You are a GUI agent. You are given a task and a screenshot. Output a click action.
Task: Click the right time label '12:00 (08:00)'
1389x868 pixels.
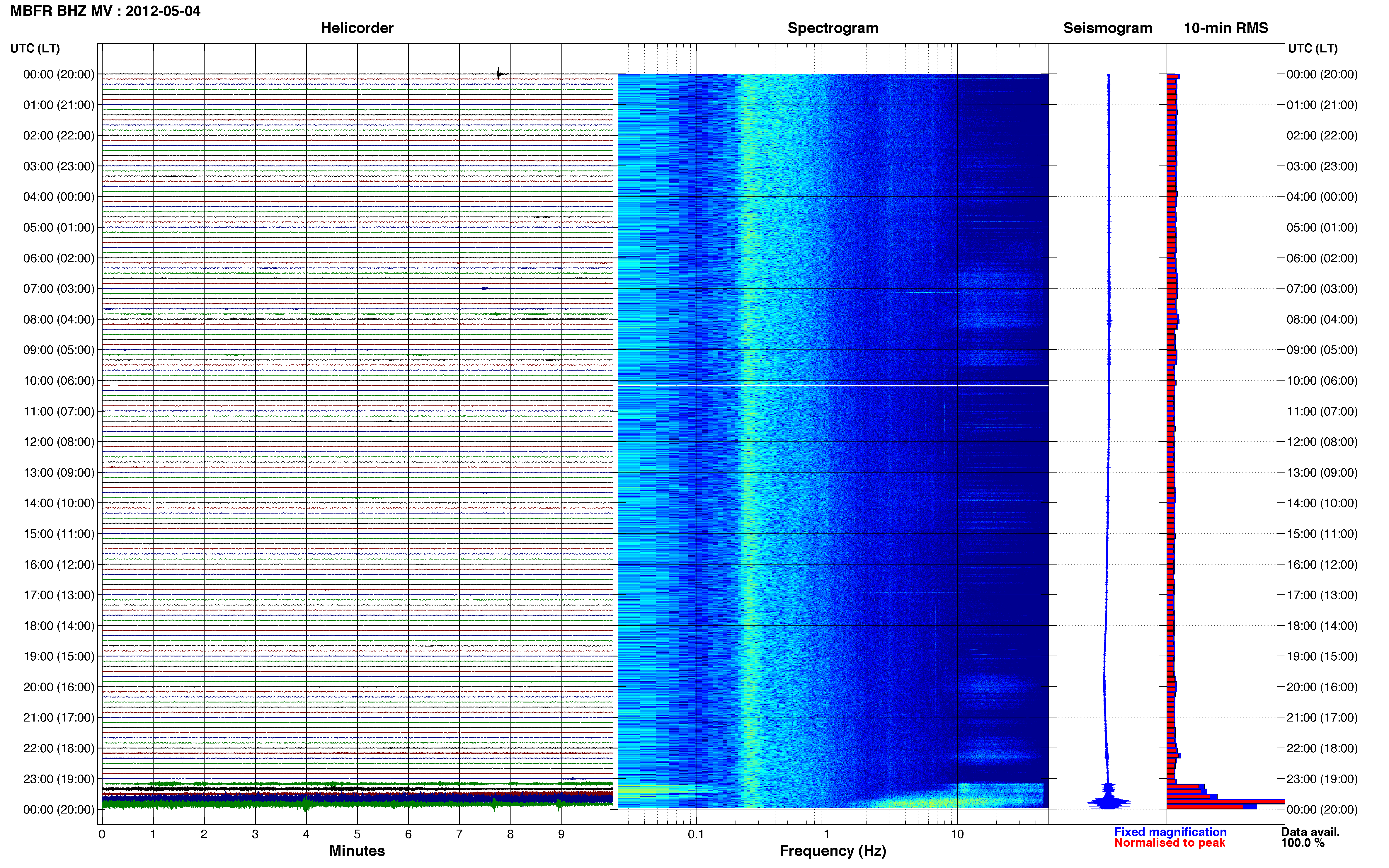[1322, 442]
